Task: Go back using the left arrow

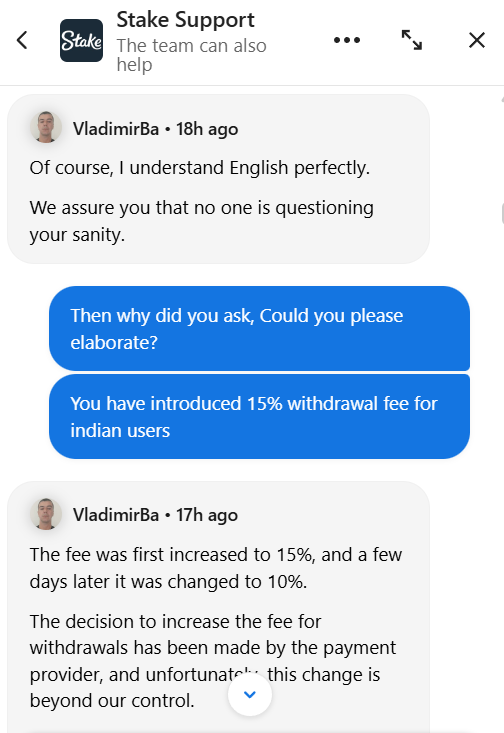Action: click(x=22, y=40)
